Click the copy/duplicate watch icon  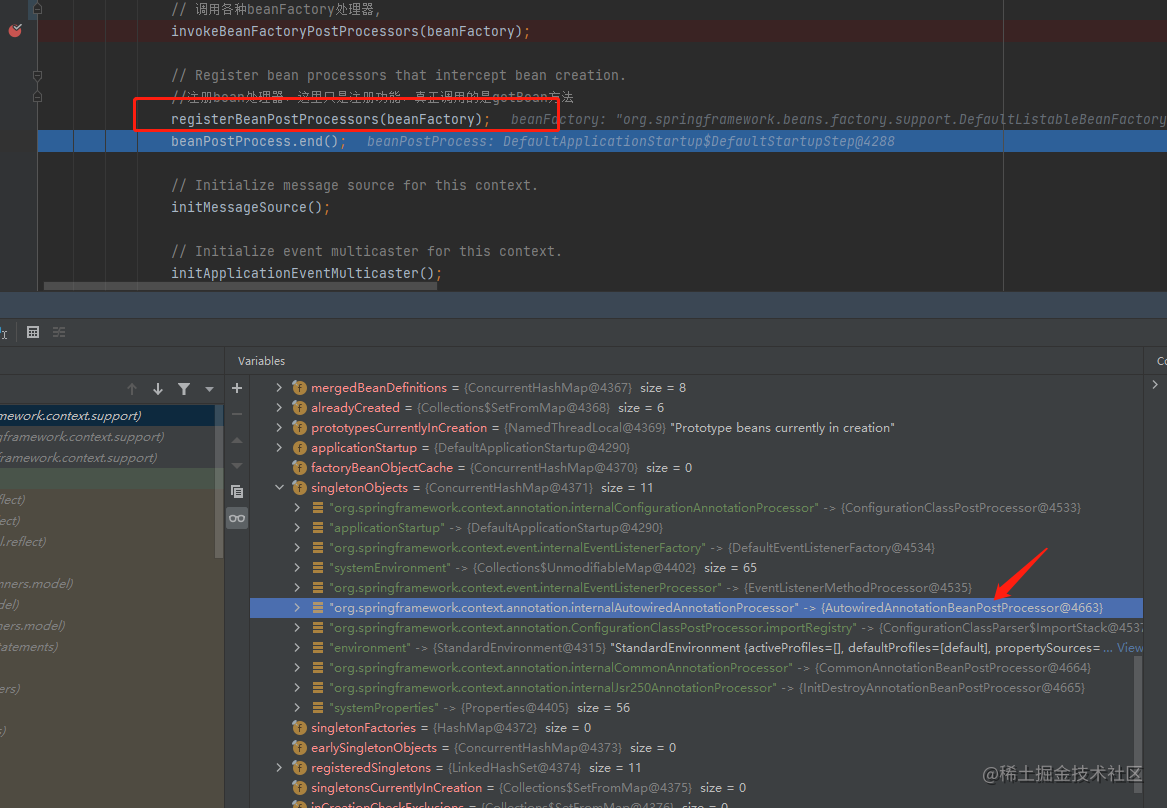[237, 492]
